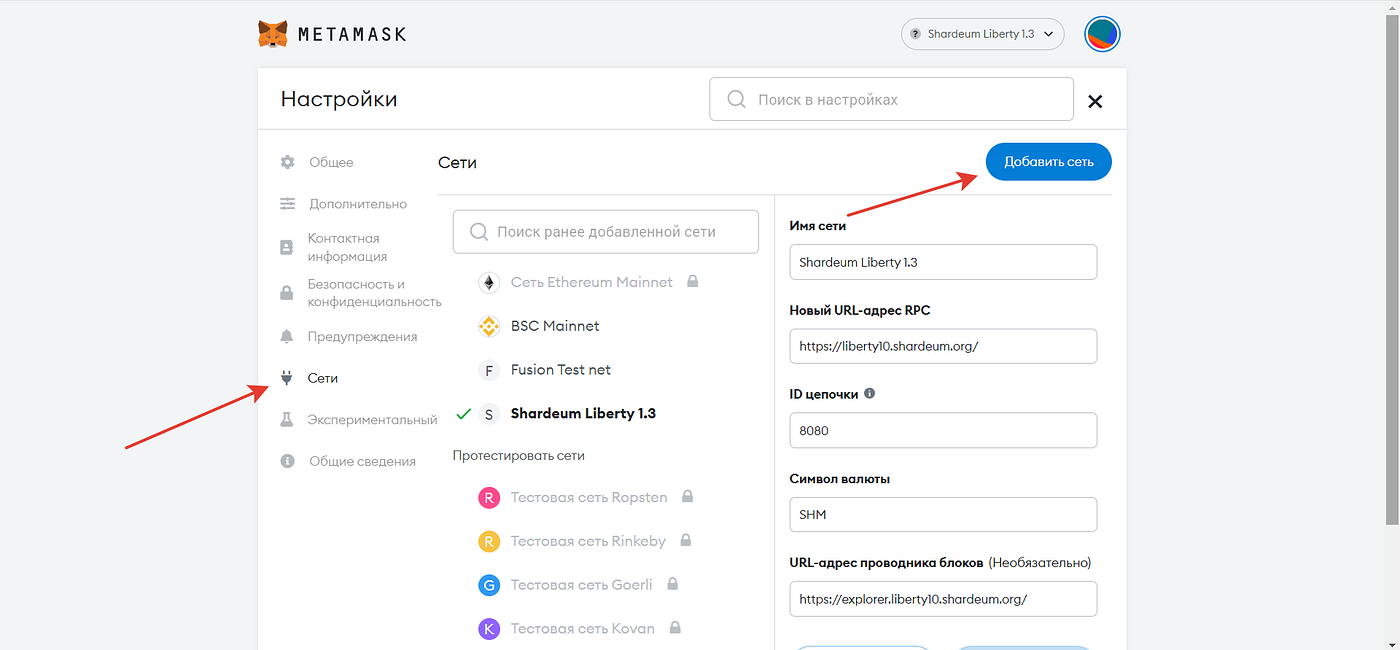Click magnifier icon in network search box
Image resolution: width=1400 pixels, height=650 pixels.
coord(480,231)
